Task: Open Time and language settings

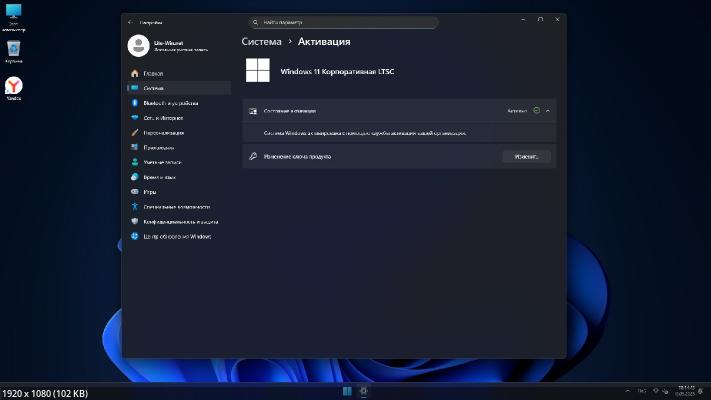Action: [x=159, y=177]
